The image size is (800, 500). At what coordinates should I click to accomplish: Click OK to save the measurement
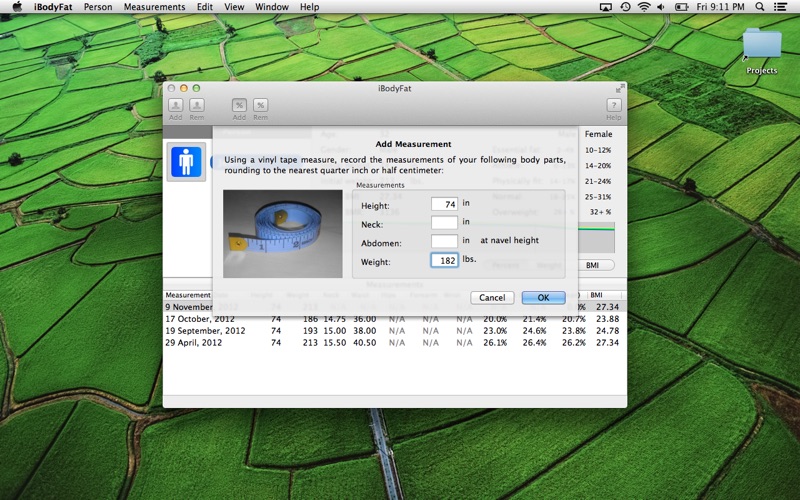(x=543, y=297)
